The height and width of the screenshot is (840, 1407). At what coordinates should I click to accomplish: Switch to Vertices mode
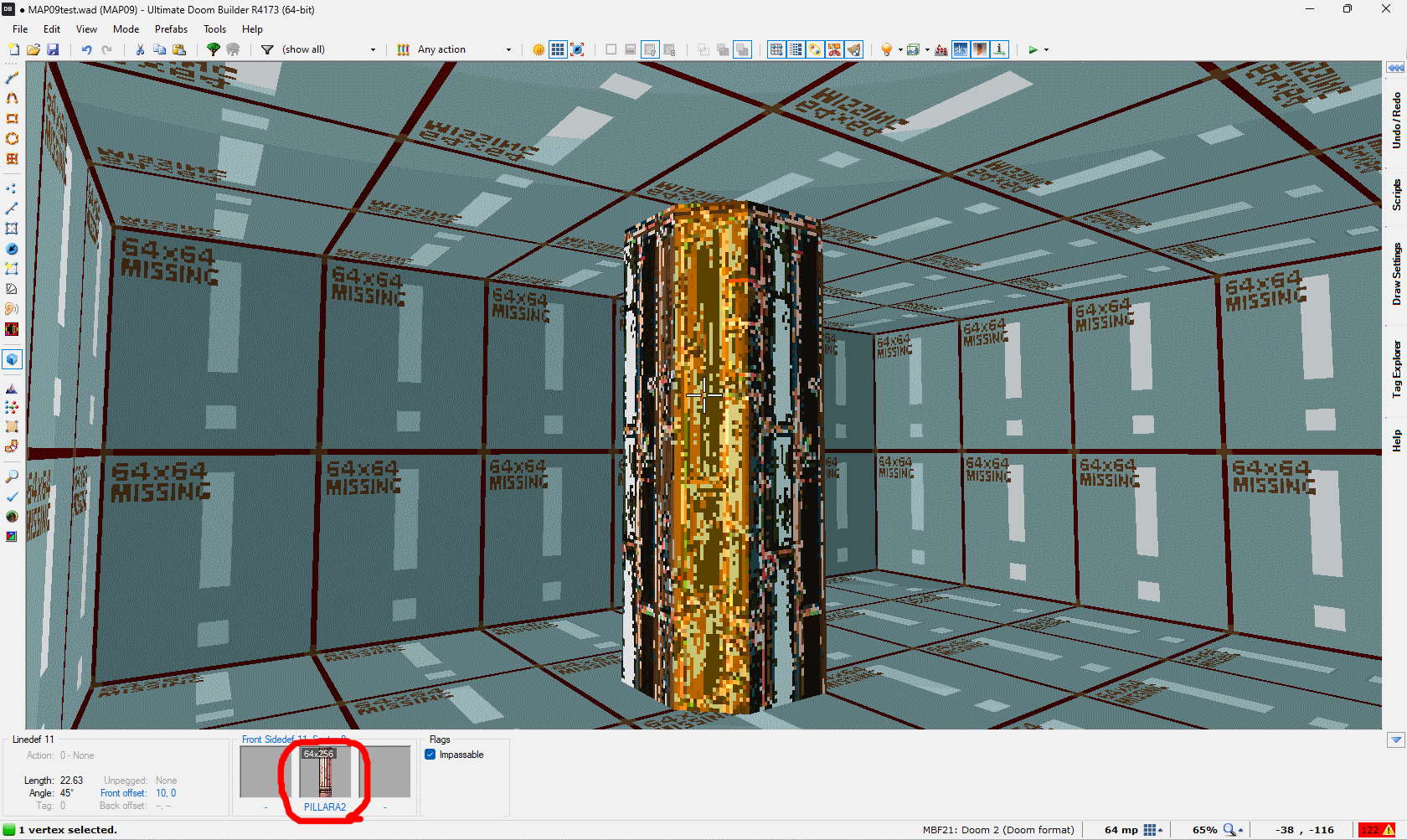pos(12,188)
